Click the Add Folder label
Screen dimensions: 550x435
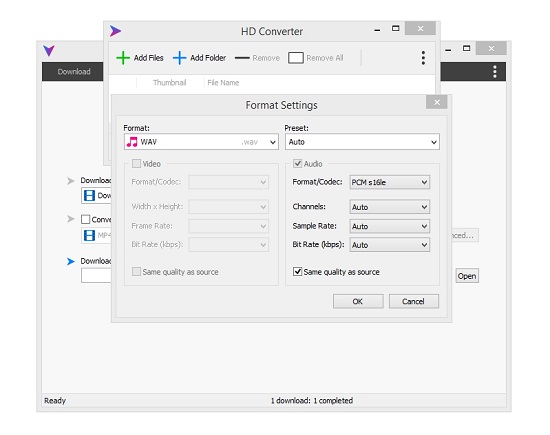pyautogui.click(x=208, y=58)
